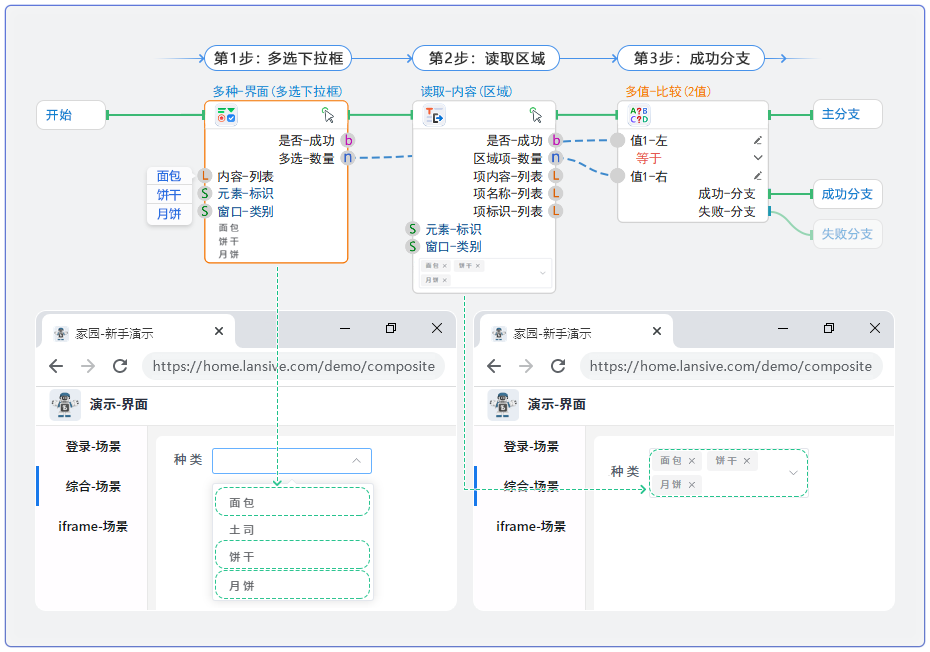Remove the 月饼 tag in right browser

click(x=691, y=485)
